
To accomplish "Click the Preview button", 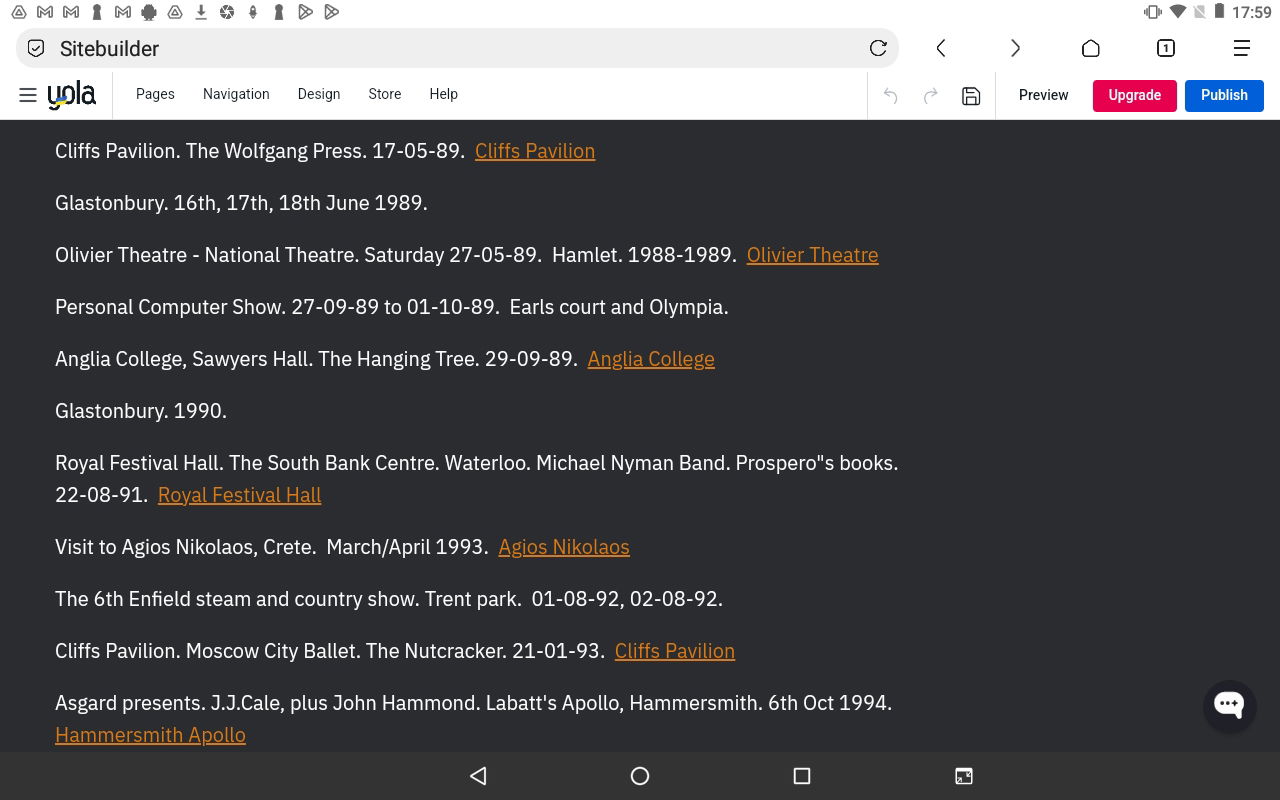I will coord(1043,95).
